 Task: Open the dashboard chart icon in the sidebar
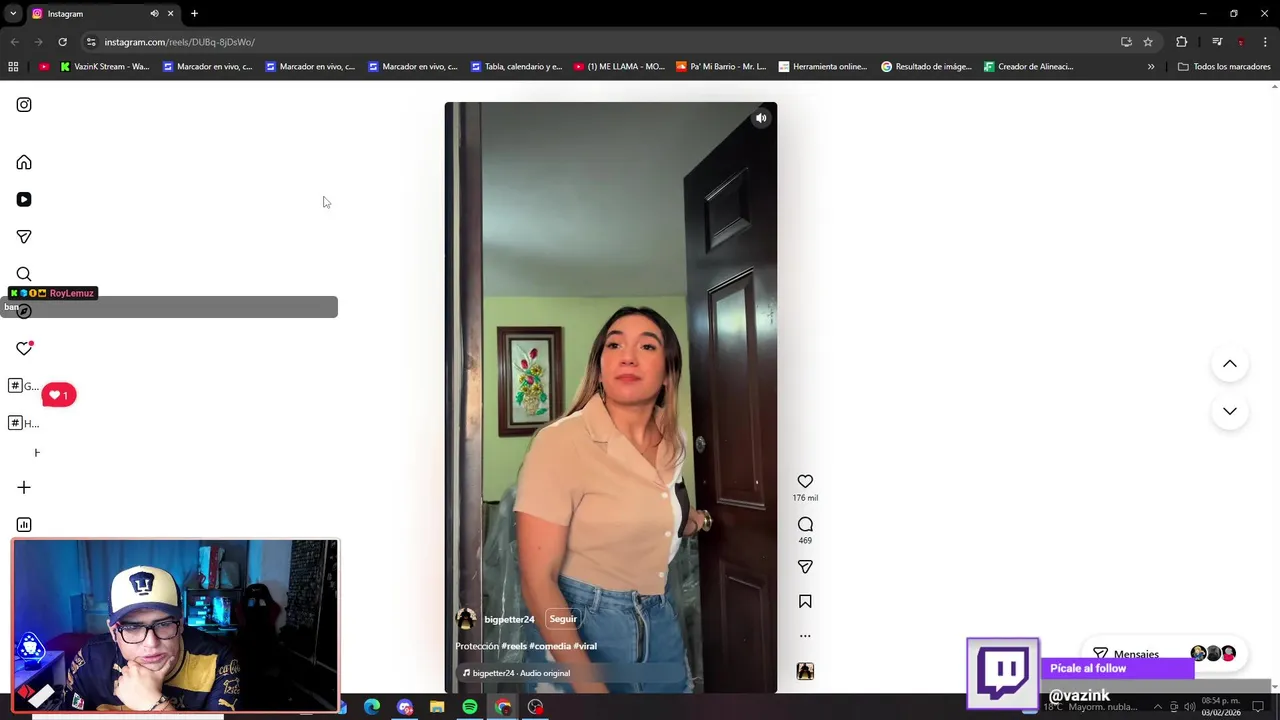(x=24, y=524)
